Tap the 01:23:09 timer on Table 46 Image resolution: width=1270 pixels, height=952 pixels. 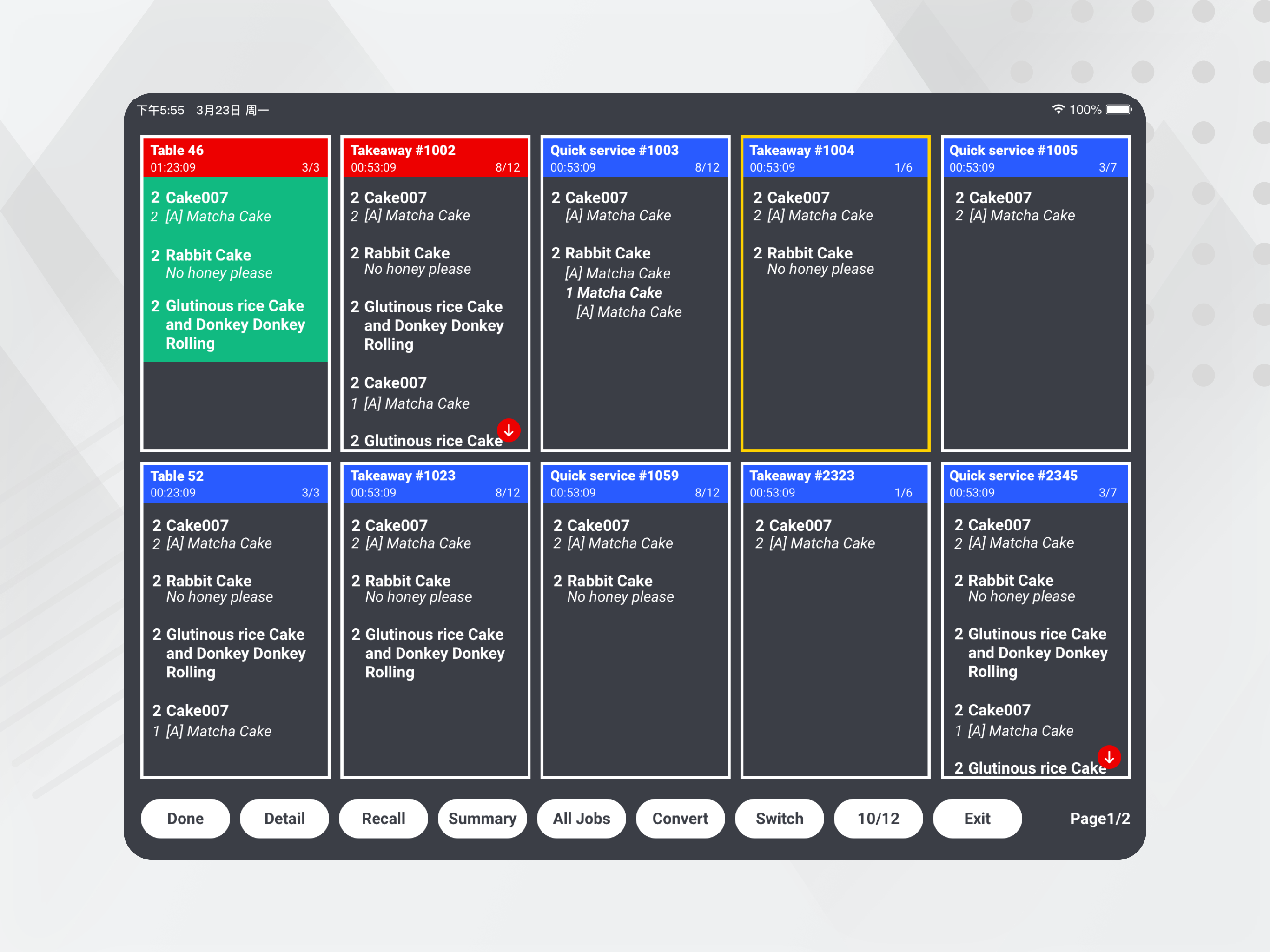pos(173,168)
